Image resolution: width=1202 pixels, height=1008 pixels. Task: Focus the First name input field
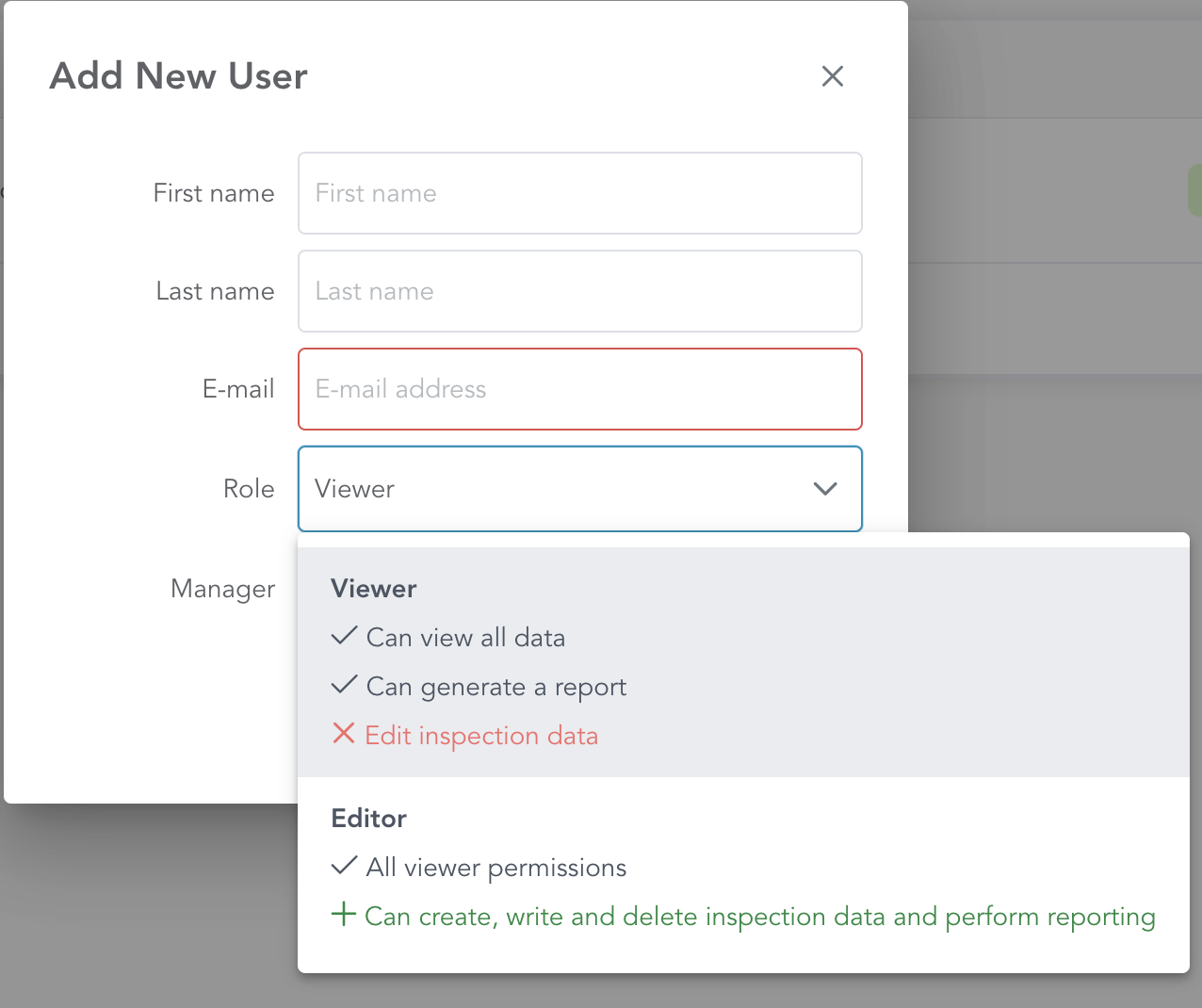coord(579,193)
